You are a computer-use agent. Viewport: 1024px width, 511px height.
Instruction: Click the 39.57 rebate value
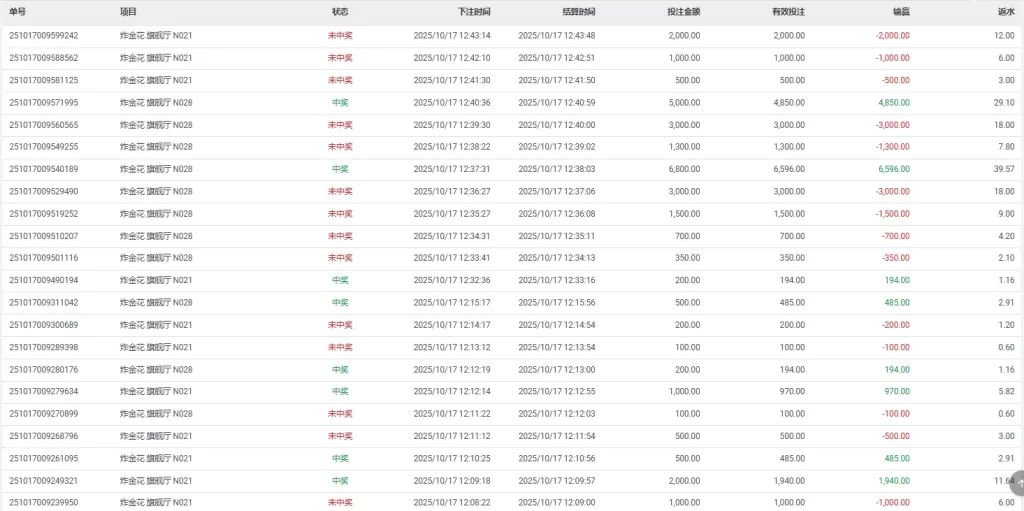click(1003, 169)
